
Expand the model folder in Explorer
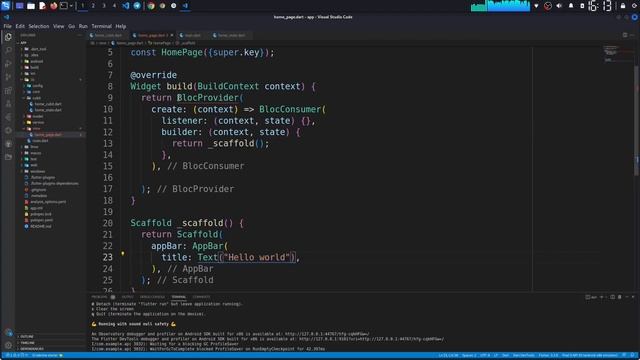(x=50, y=116)
